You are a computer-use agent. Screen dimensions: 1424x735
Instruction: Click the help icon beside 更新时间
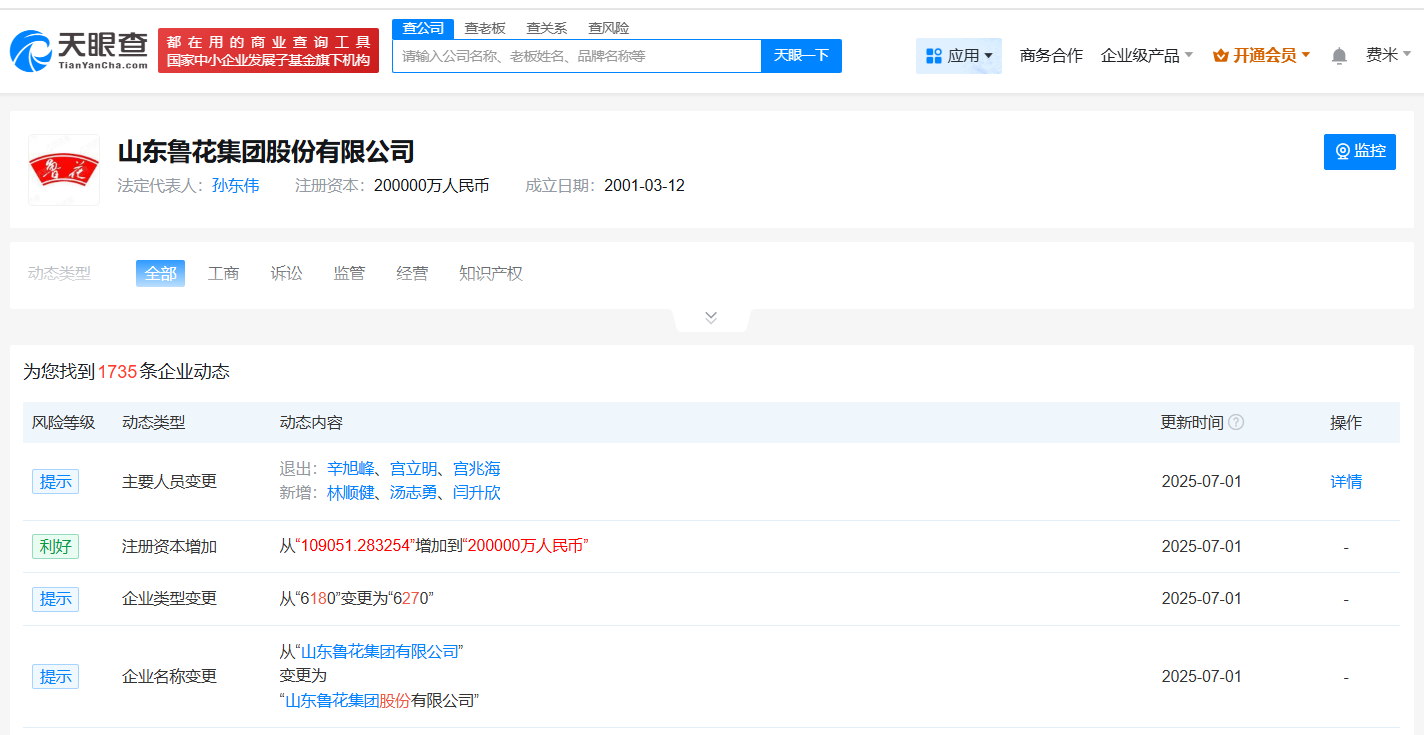pyautogui.click(x=1236, y=422)
